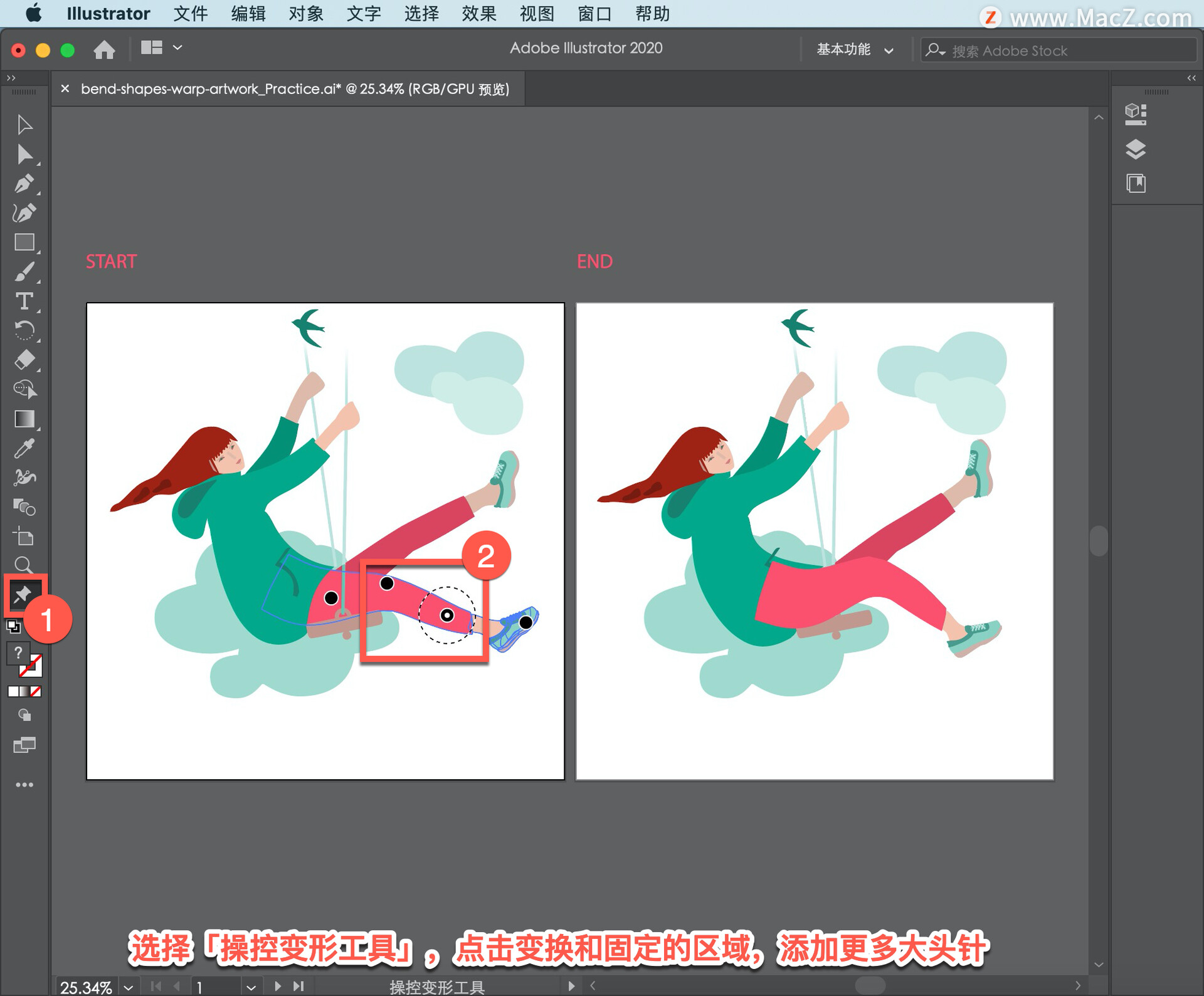The image size is (1204, 996).
Task: Set paint type to Gradient
Action: tap(24, 691)
